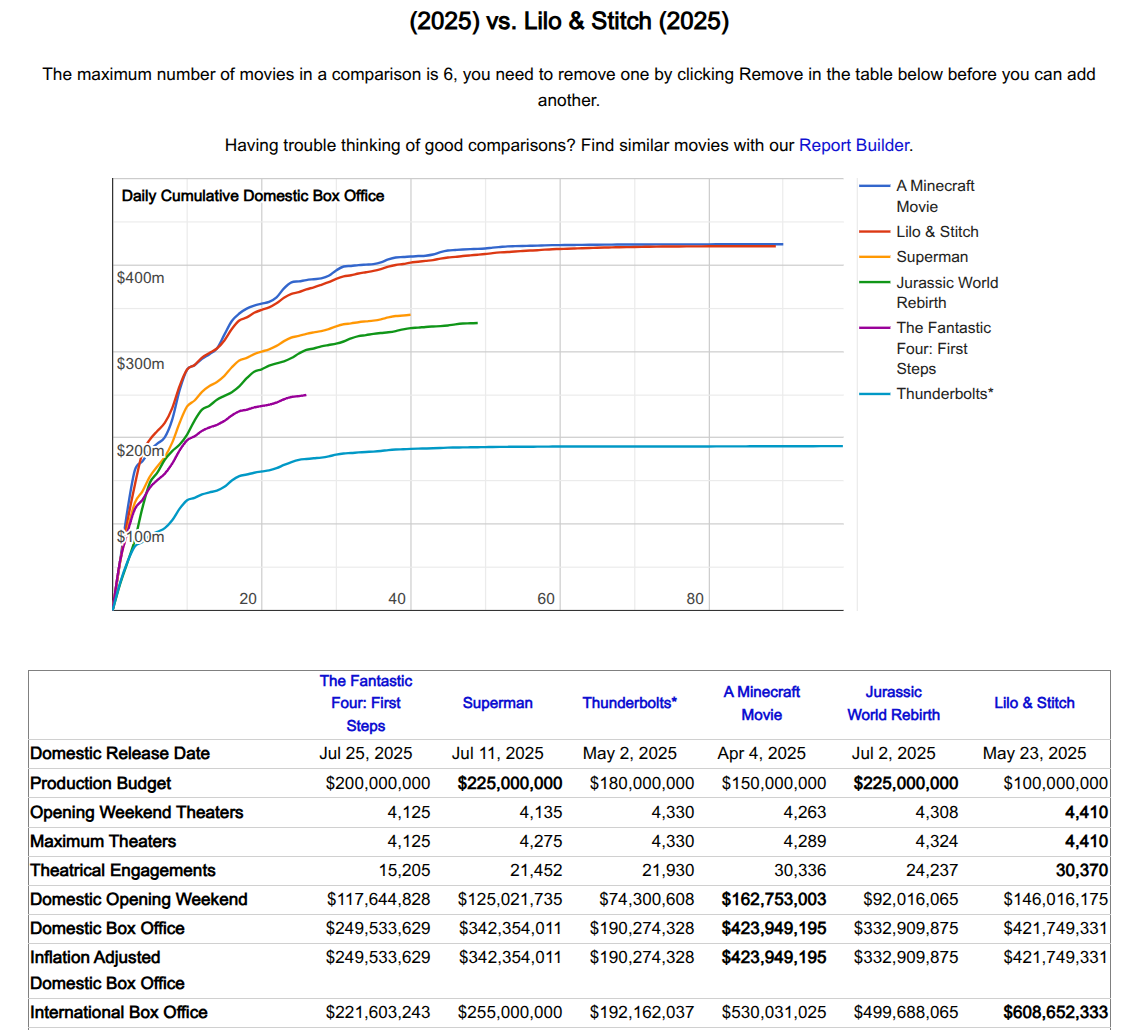Click the Production Budget row label
This screenshot has height=1030, width=1130.
(101, 783)
